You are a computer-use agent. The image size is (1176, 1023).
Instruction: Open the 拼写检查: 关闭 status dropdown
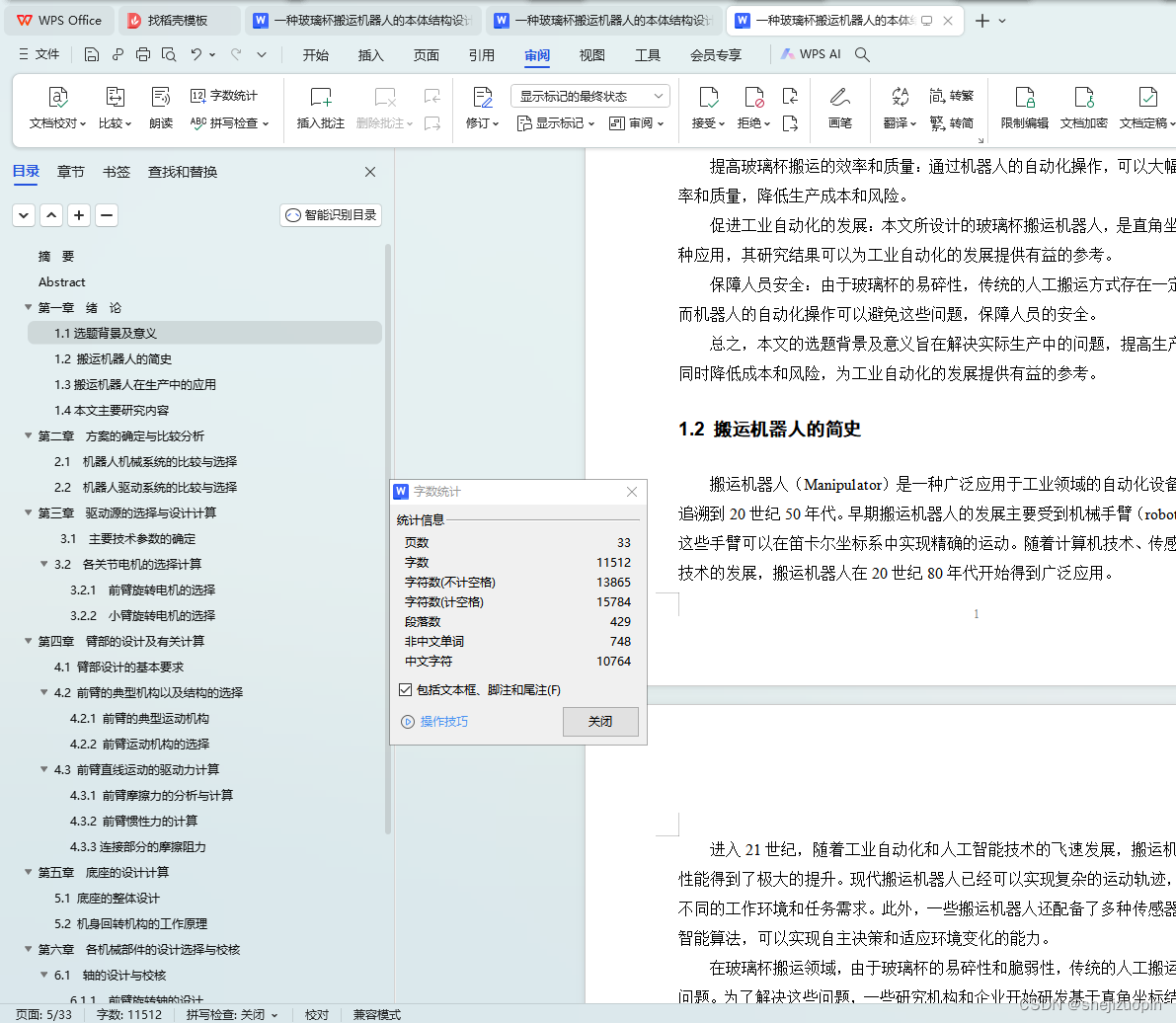pyautogui.click(x=232, y=1014)
